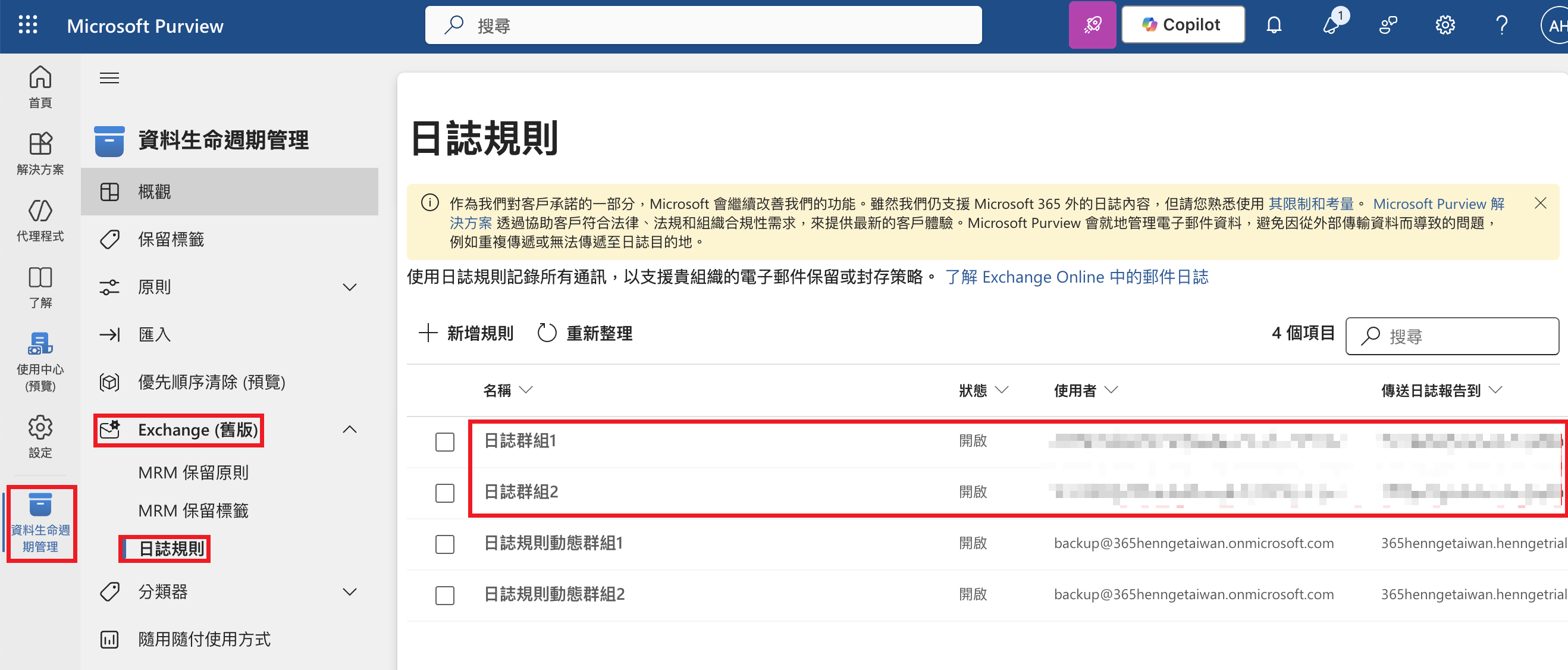
Task: Click the Copilot button
Action: point(1182,25)
